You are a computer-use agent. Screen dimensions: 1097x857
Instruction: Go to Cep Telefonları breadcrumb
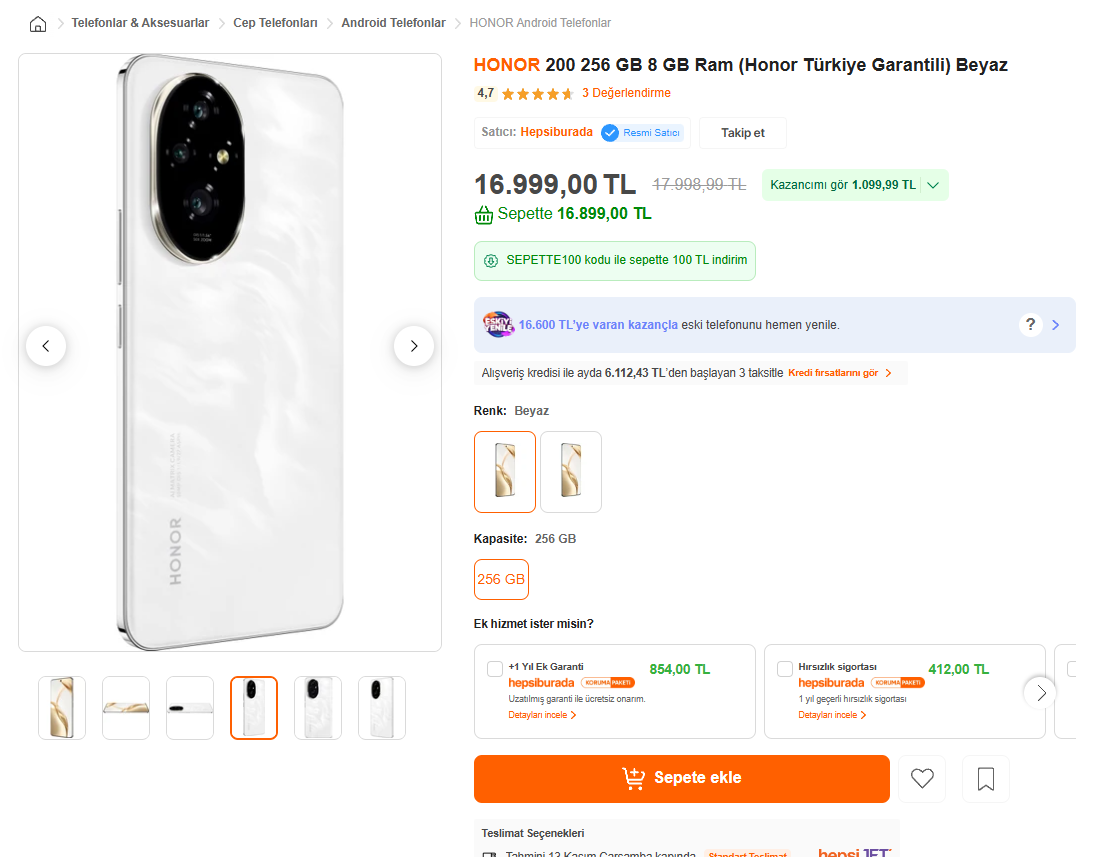(x=275, y=23)
